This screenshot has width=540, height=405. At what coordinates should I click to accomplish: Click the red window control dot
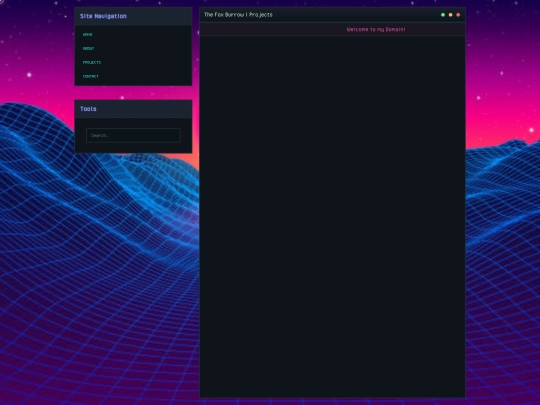pyautogui.click(x=458, y=15)
